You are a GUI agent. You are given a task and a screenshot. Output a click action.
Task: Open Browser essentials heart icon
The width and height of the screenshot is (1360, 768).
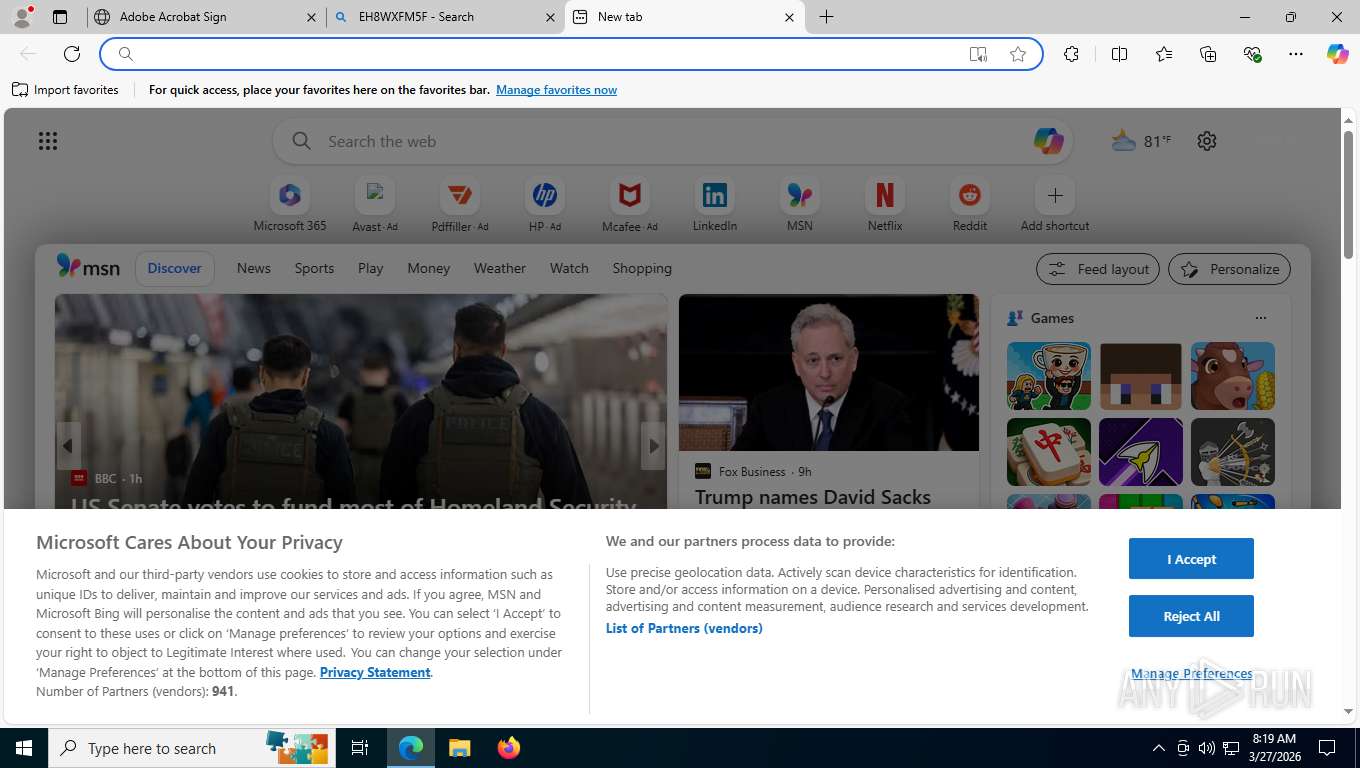tap(1252, 54)
